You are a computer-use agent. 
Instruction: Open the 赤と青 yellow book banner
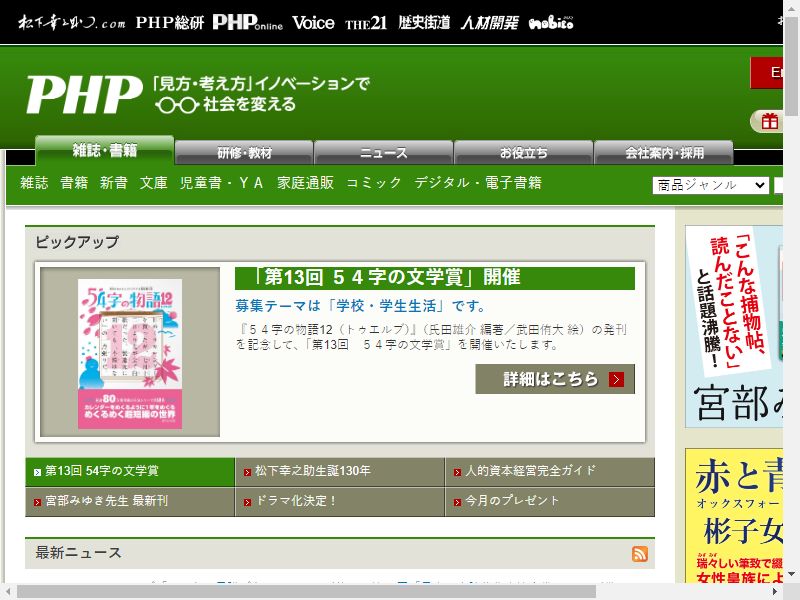(734, 515)
